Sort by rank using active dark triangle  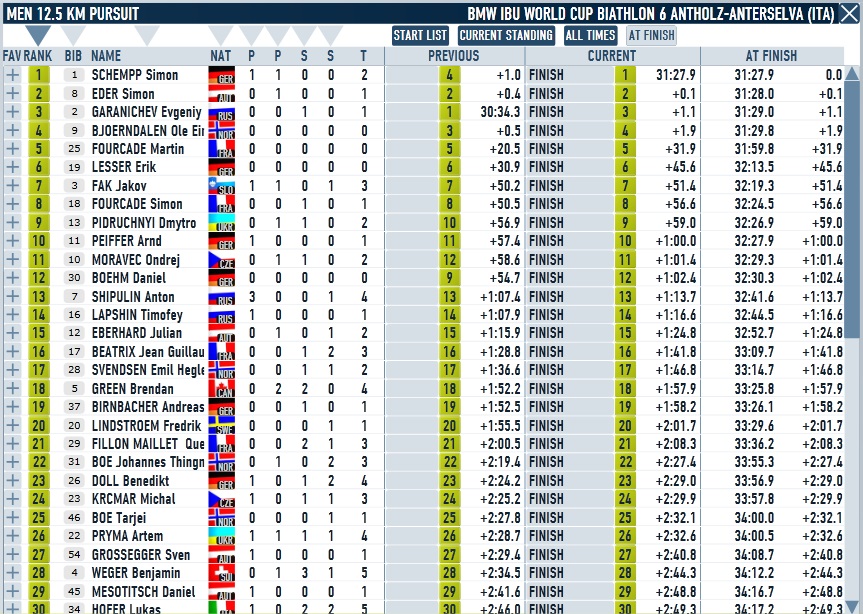point(38,36)
